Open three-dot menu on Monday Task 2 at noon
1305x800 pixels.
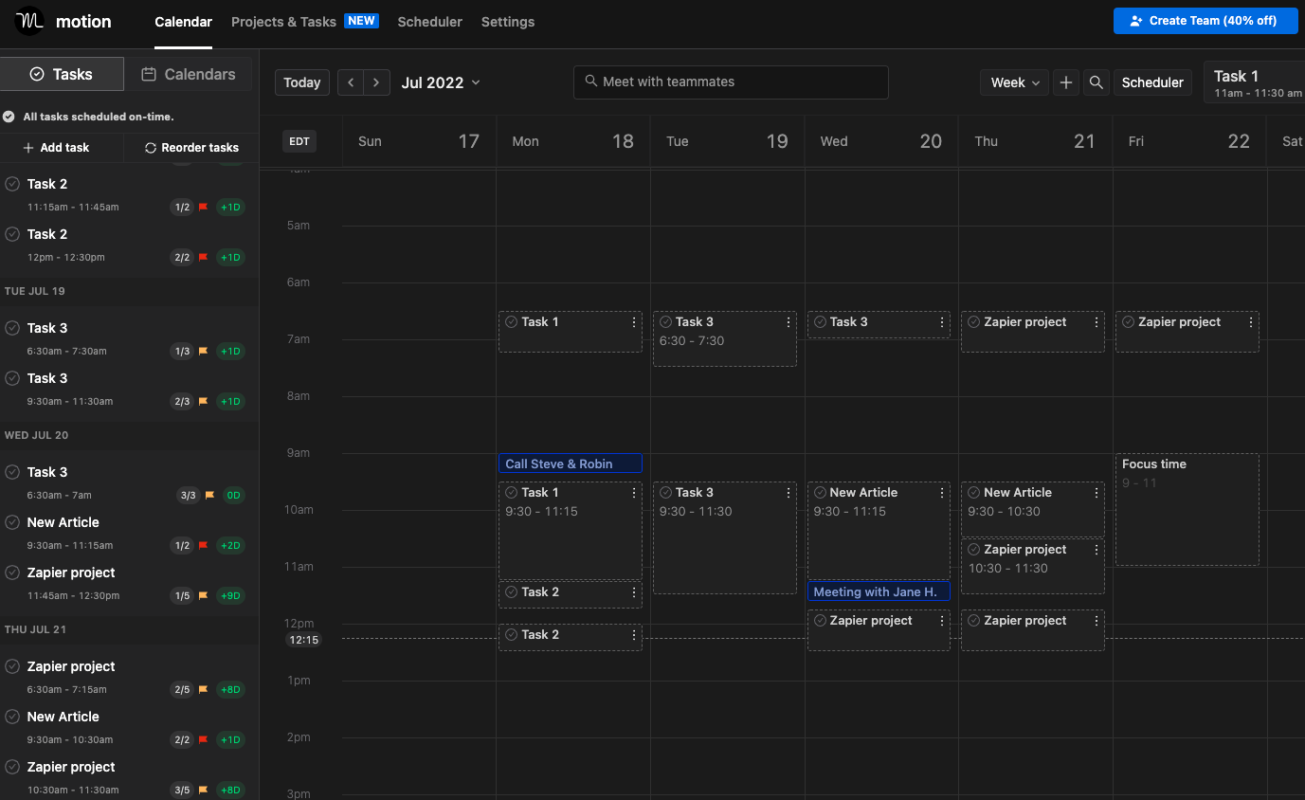tap(633, 635)
